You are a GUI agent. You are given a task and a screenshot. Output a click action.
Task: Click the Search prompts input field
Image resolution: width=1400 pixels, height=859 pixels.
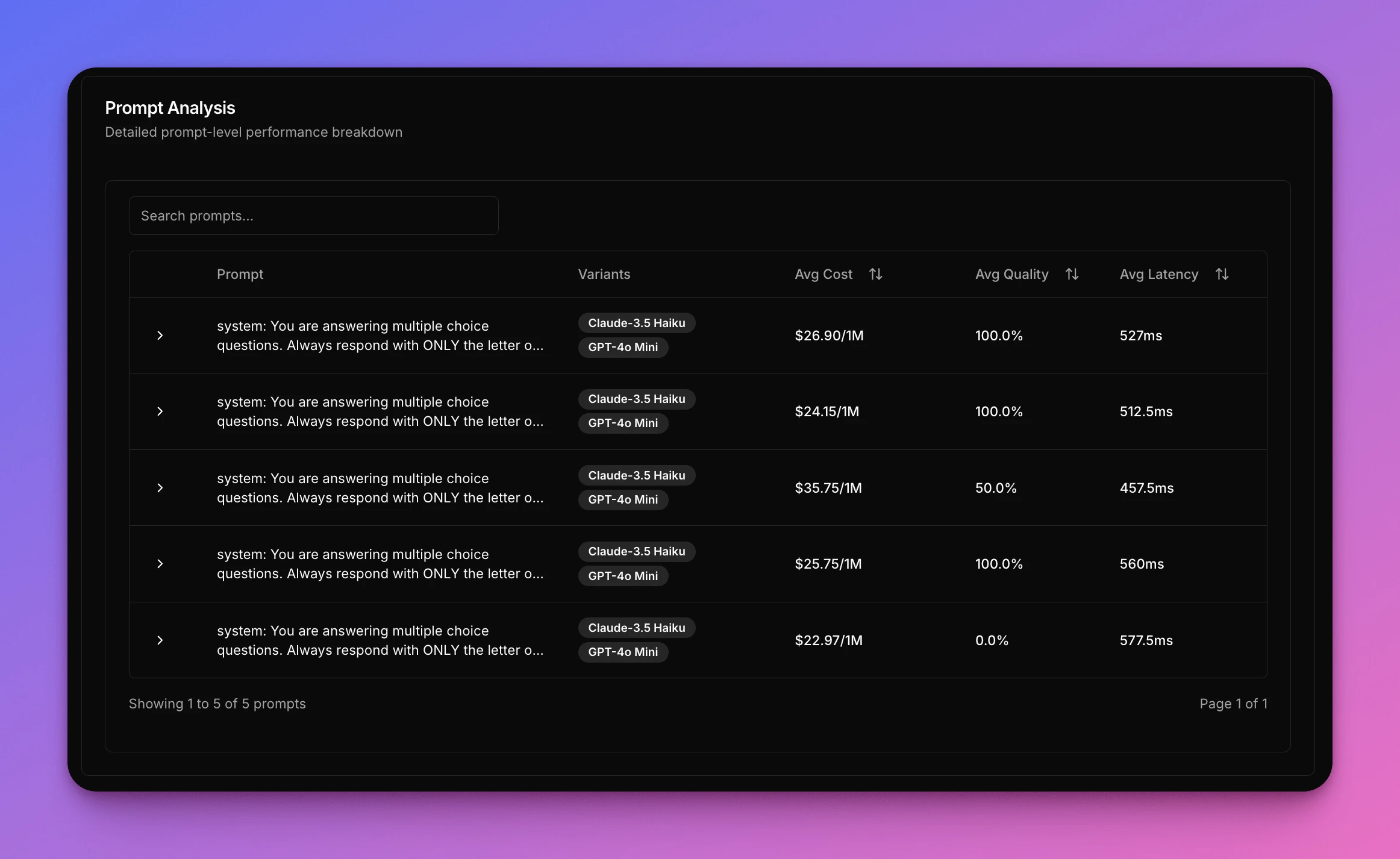pos(313,216)
